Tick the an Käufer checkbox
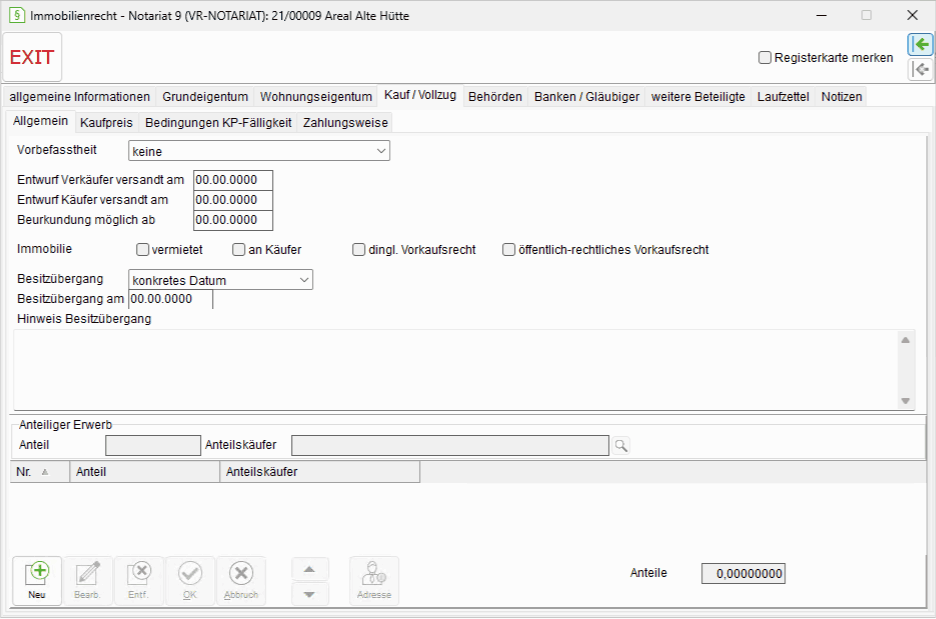 click(x=239, y=250)
